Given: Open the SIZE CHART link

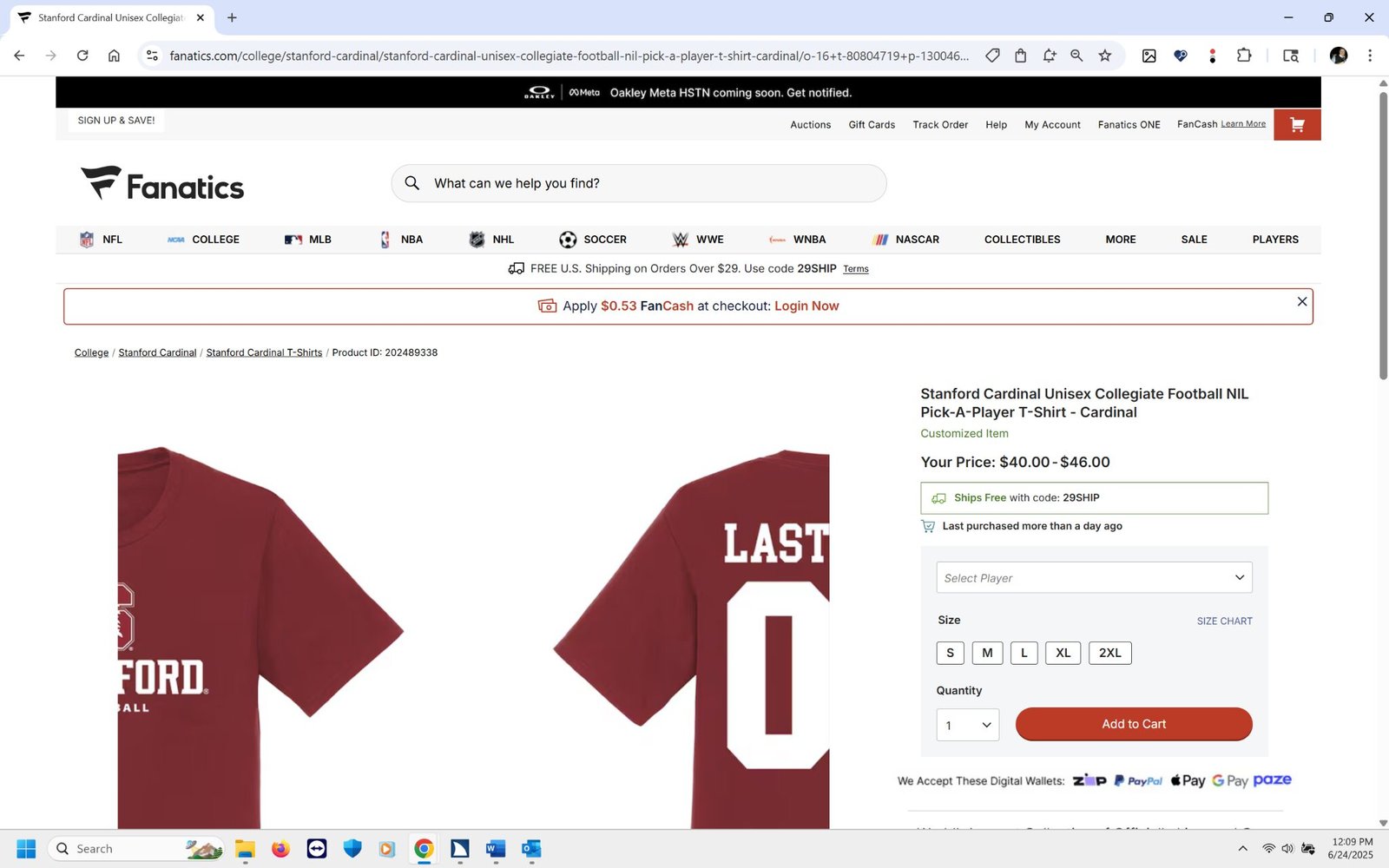Looking at the screenshot, I should click(x=1224, y=621).
